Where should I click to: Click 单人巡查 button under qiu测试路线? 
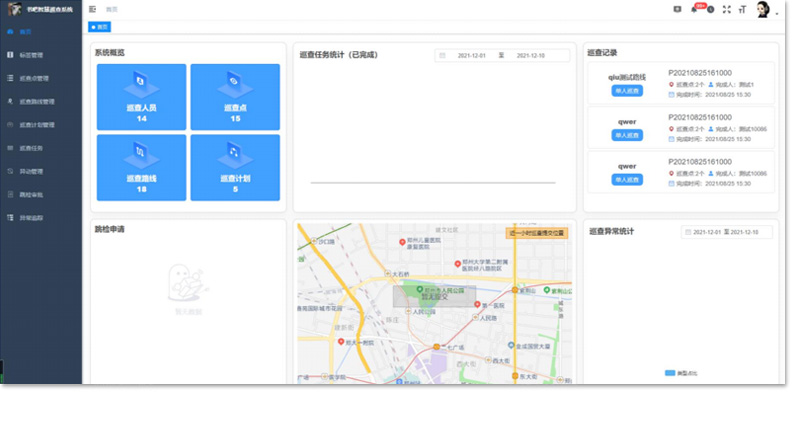[627, 91]
